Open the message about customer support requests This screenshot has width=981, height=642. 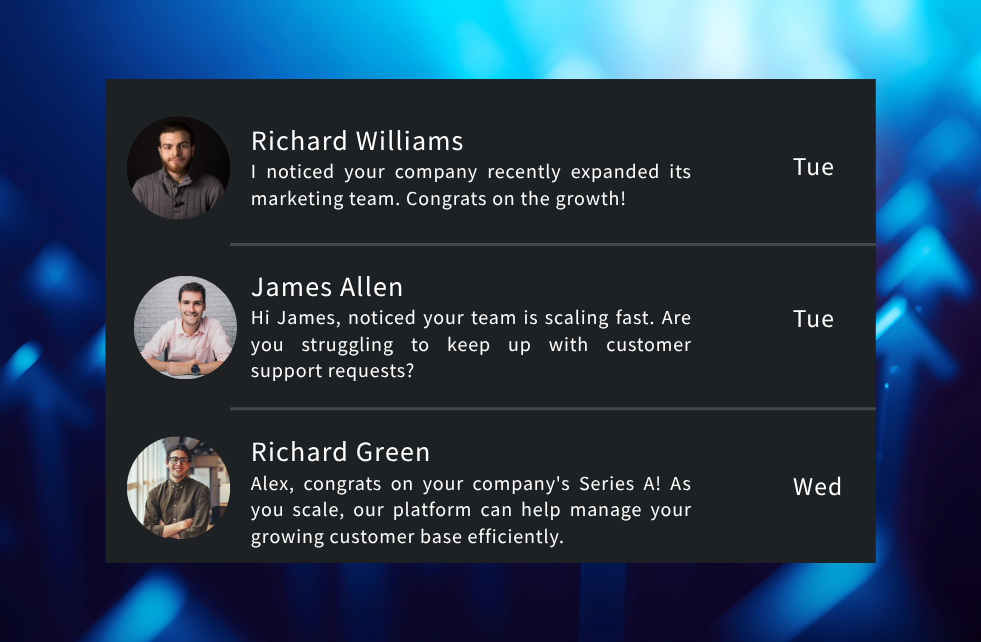tap(470, 344)
